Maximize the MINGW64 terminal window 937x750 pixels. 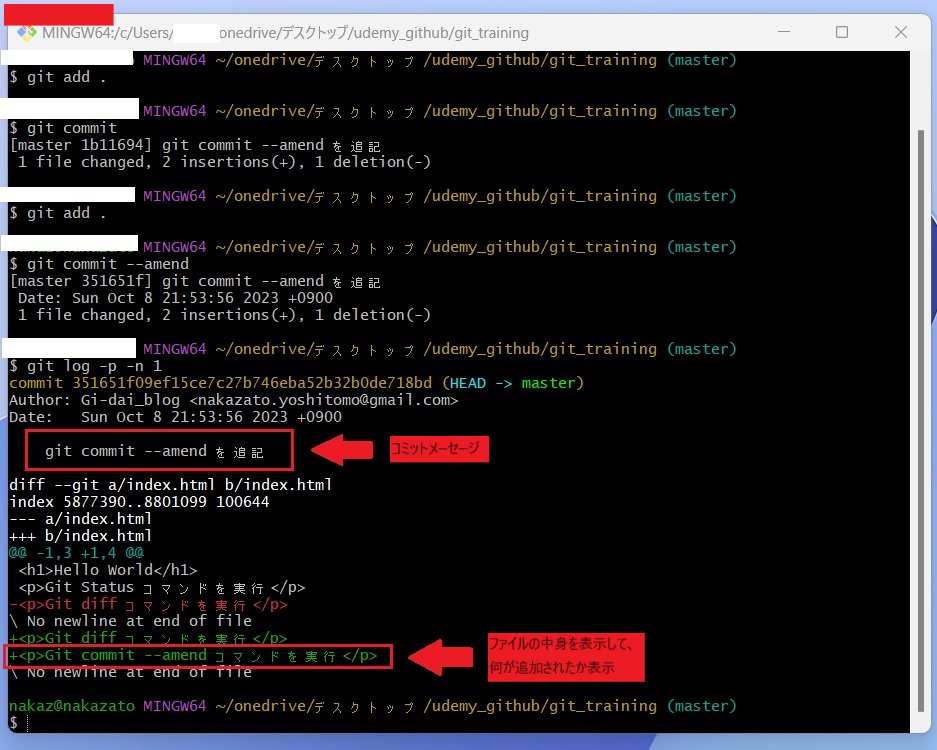click(842, 33)
